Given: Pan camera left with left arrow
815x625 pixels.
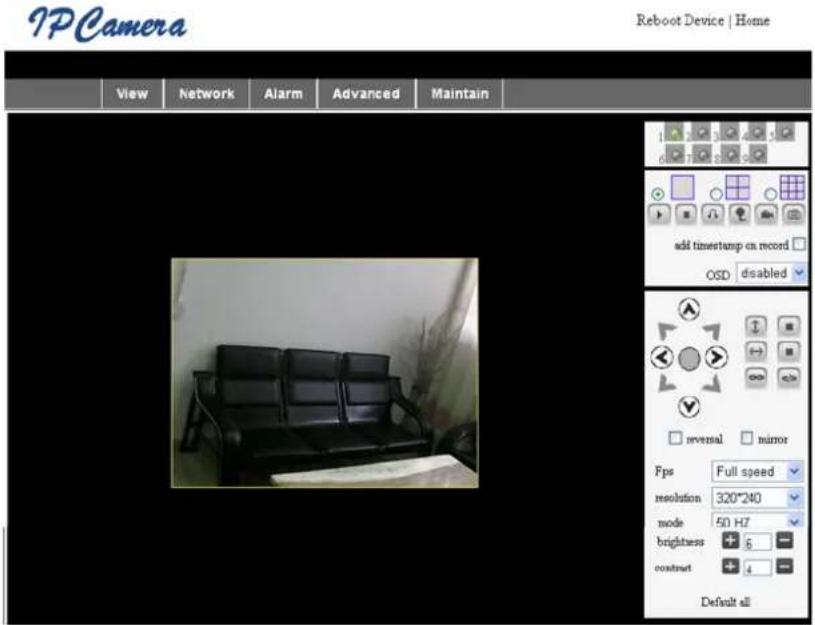Looking at the screenshot, I should pyautogui.click(x=662, y=358).
